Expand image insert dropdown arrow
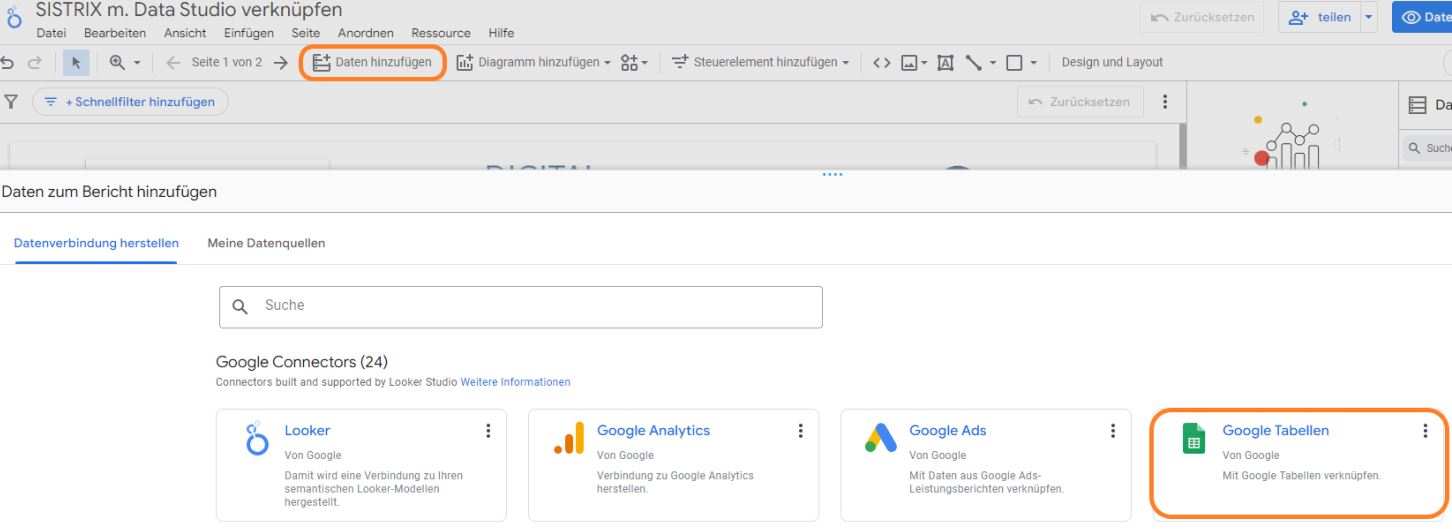Screen dimensions: 1452x529 [925, 63]
